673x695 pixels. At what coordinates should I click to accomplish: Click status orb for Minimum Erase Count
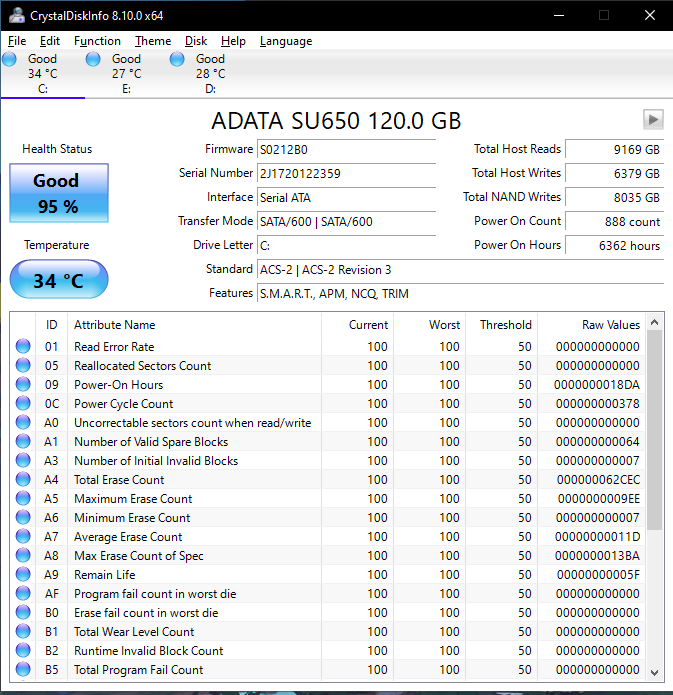(x=23, y=517)
